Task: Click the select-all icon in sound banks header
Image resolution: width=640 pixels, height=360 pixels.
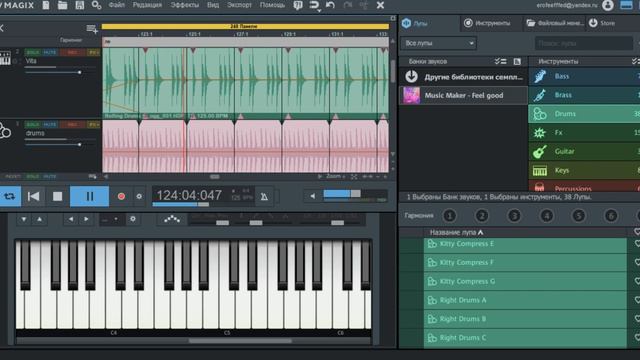Action: pos(500,61)
